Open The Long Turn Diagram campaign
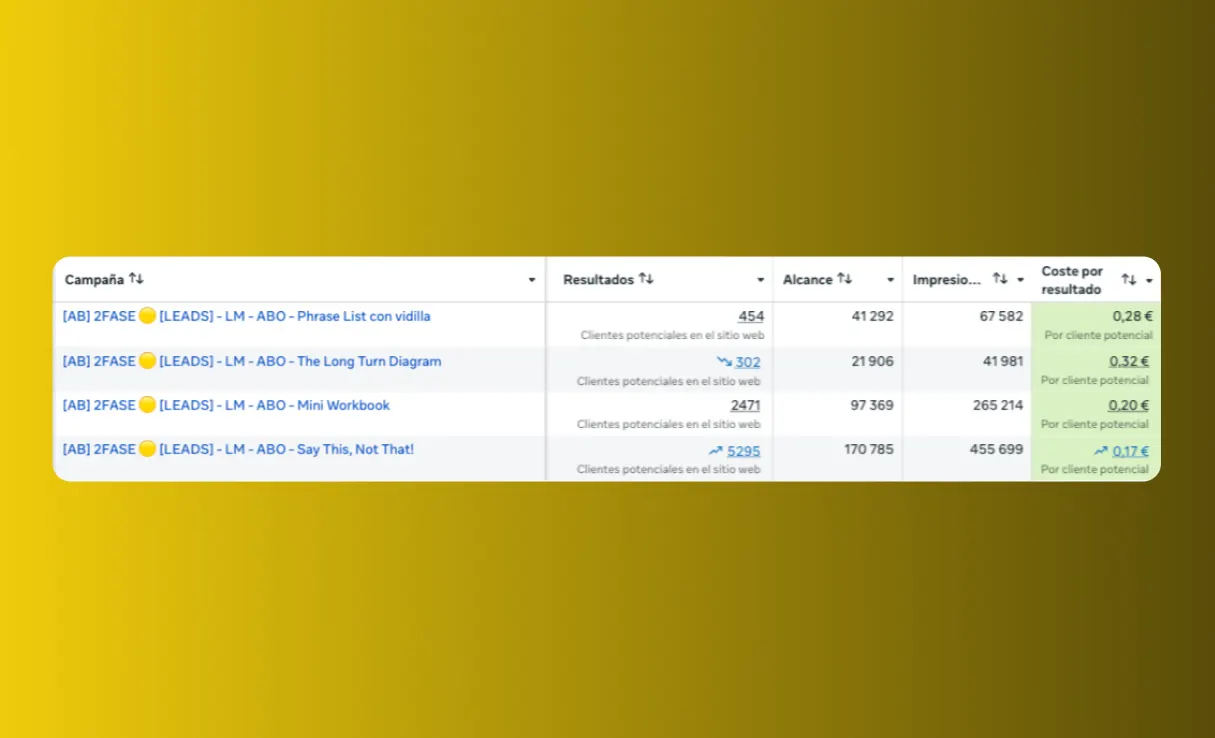 (252, 361)
